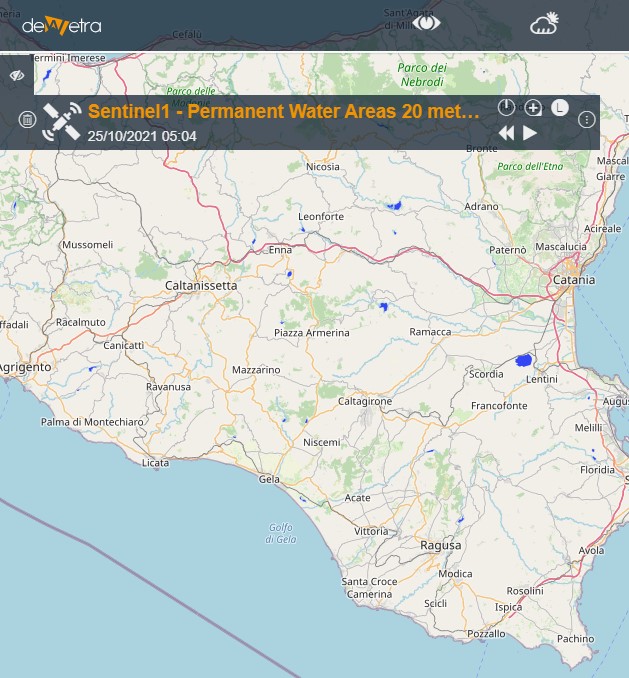Delete the Sentinel1 layer with the trash icon

click(27, 119)
